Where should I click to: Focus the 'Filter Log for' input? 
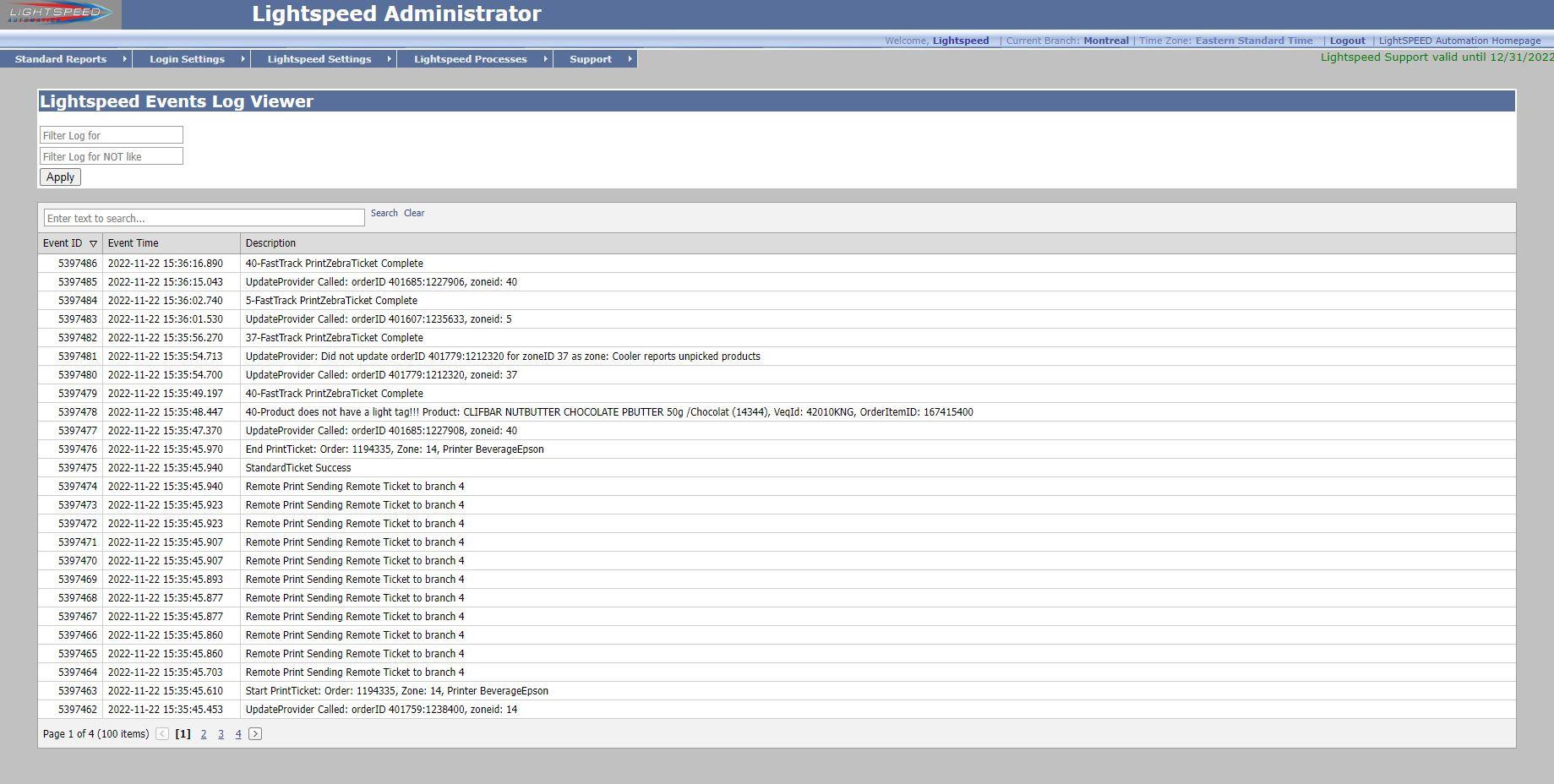(x=112, y=135)
